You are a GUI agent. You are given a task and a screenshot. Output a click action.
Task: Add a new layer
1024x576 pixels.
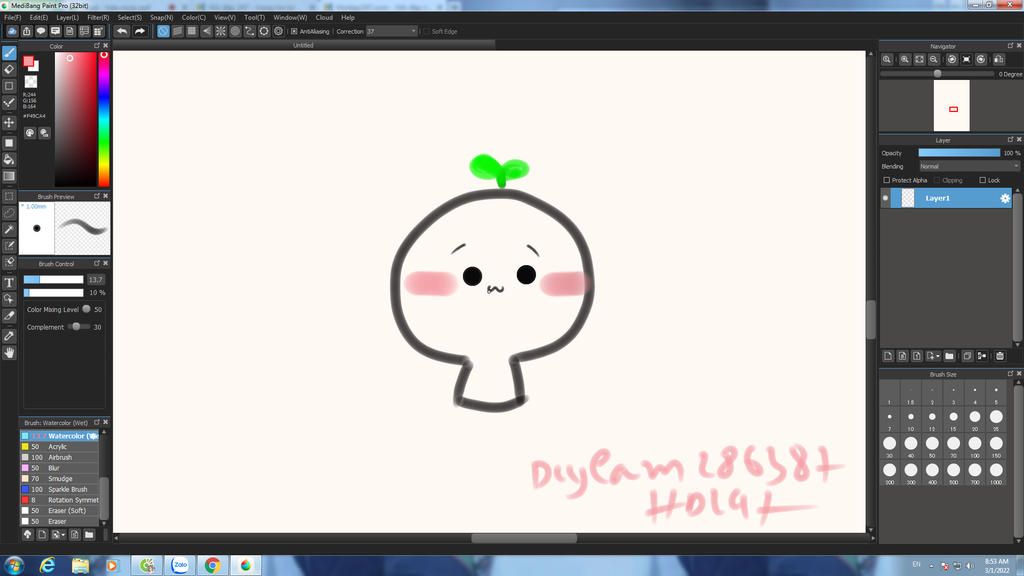tap(888, 356)
